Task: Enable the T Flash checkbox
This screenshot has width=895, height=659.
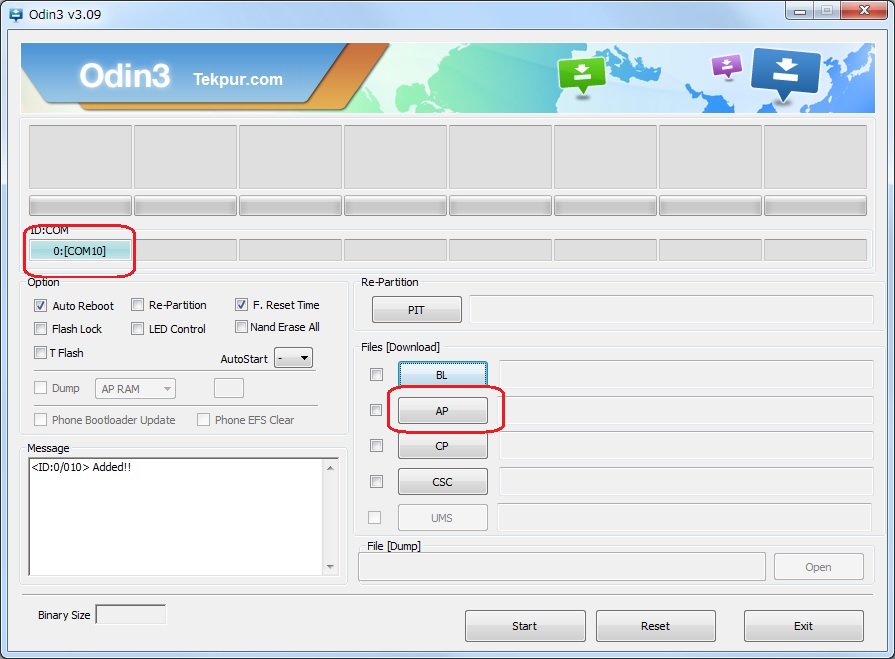Action: (40, 353)
